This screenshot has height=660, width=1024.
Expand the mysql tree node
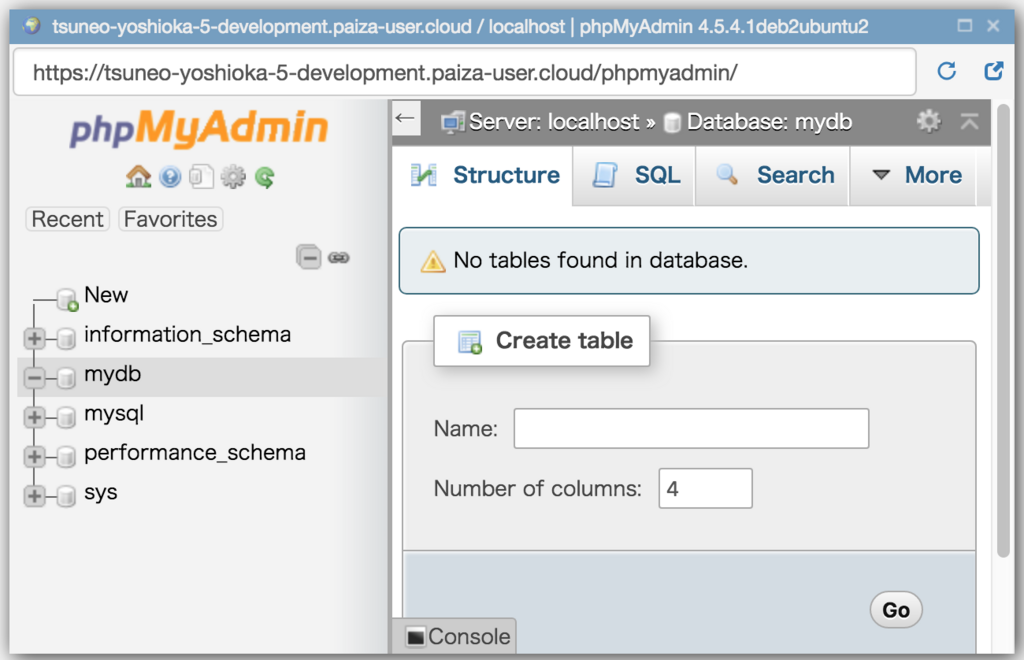point(34,417)
